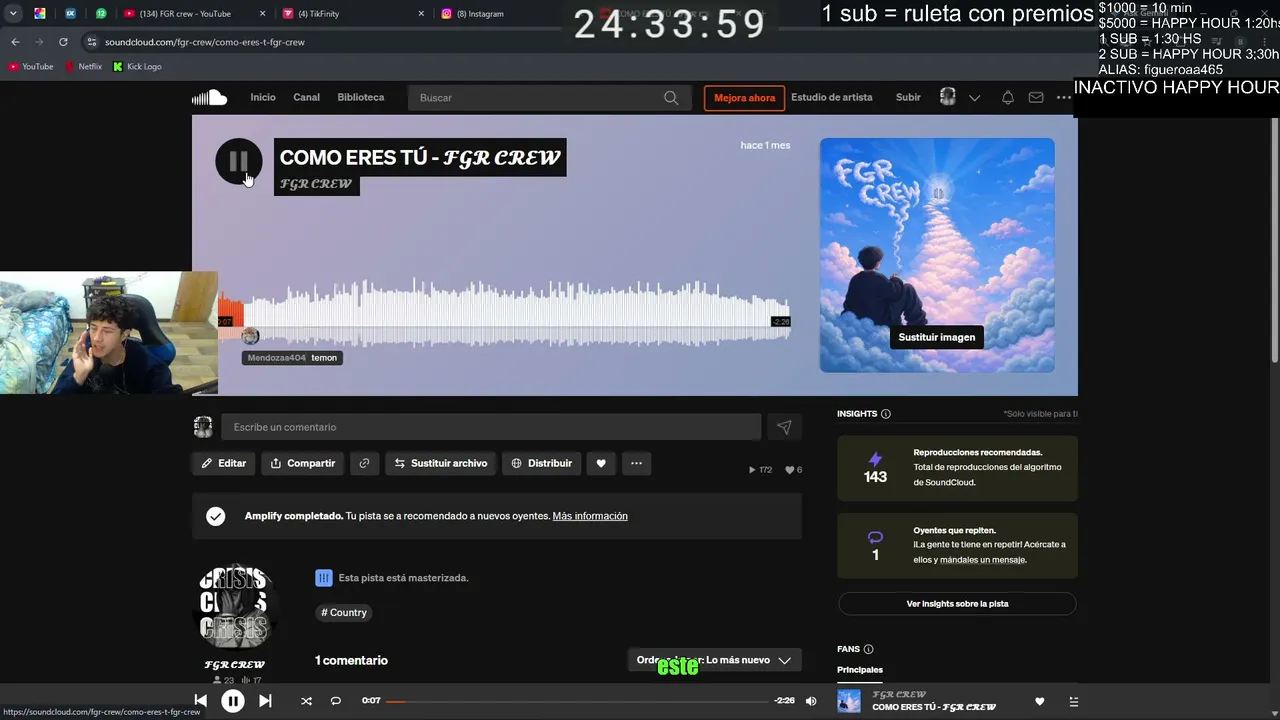Click the Amplify completado checkmark icon
Screen dimensions: 1280x720
pos(215,516)
